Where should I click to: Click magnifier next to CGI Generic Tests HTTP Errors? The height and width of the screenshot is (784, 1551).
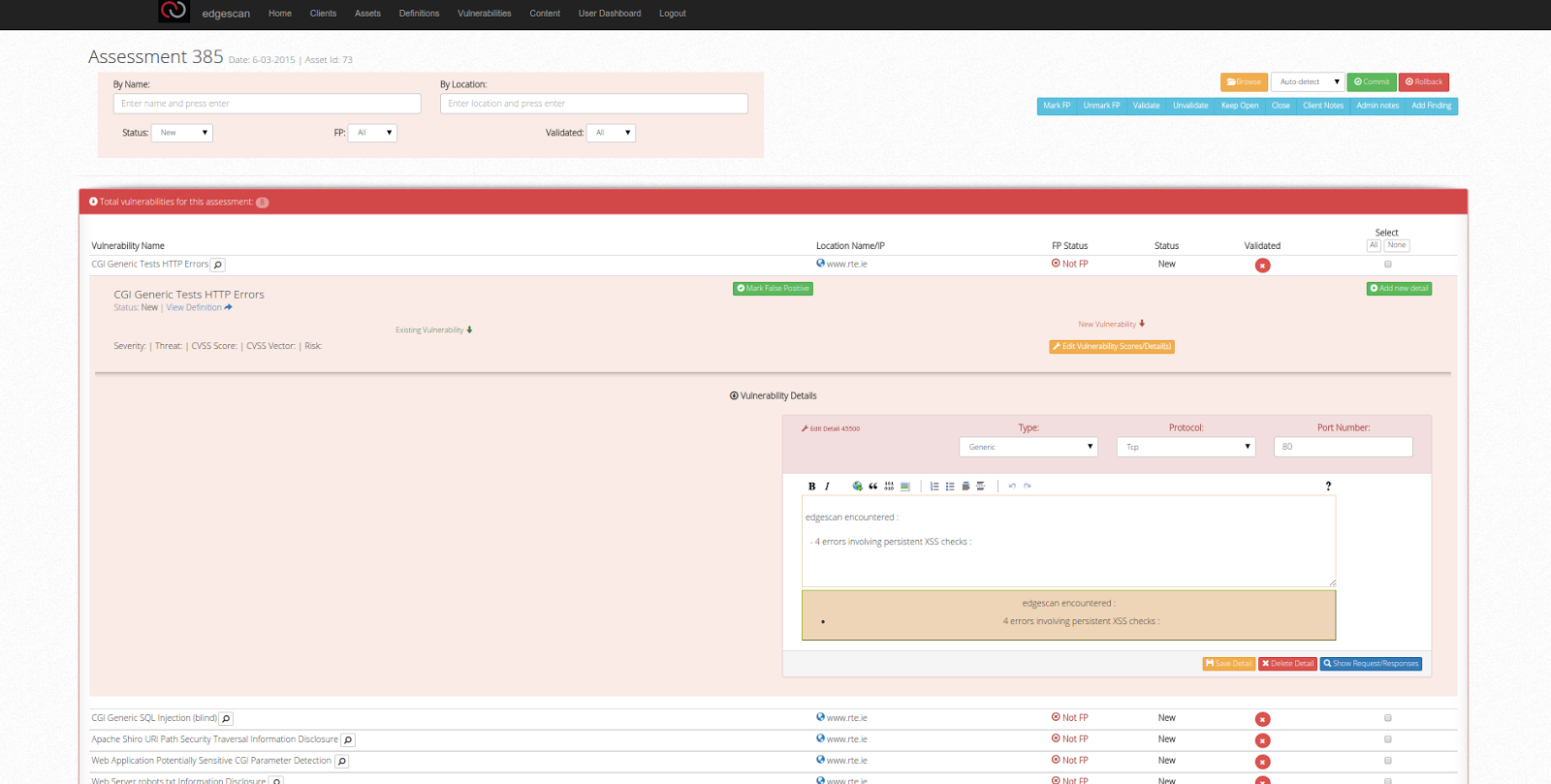(x=218, y=265)
